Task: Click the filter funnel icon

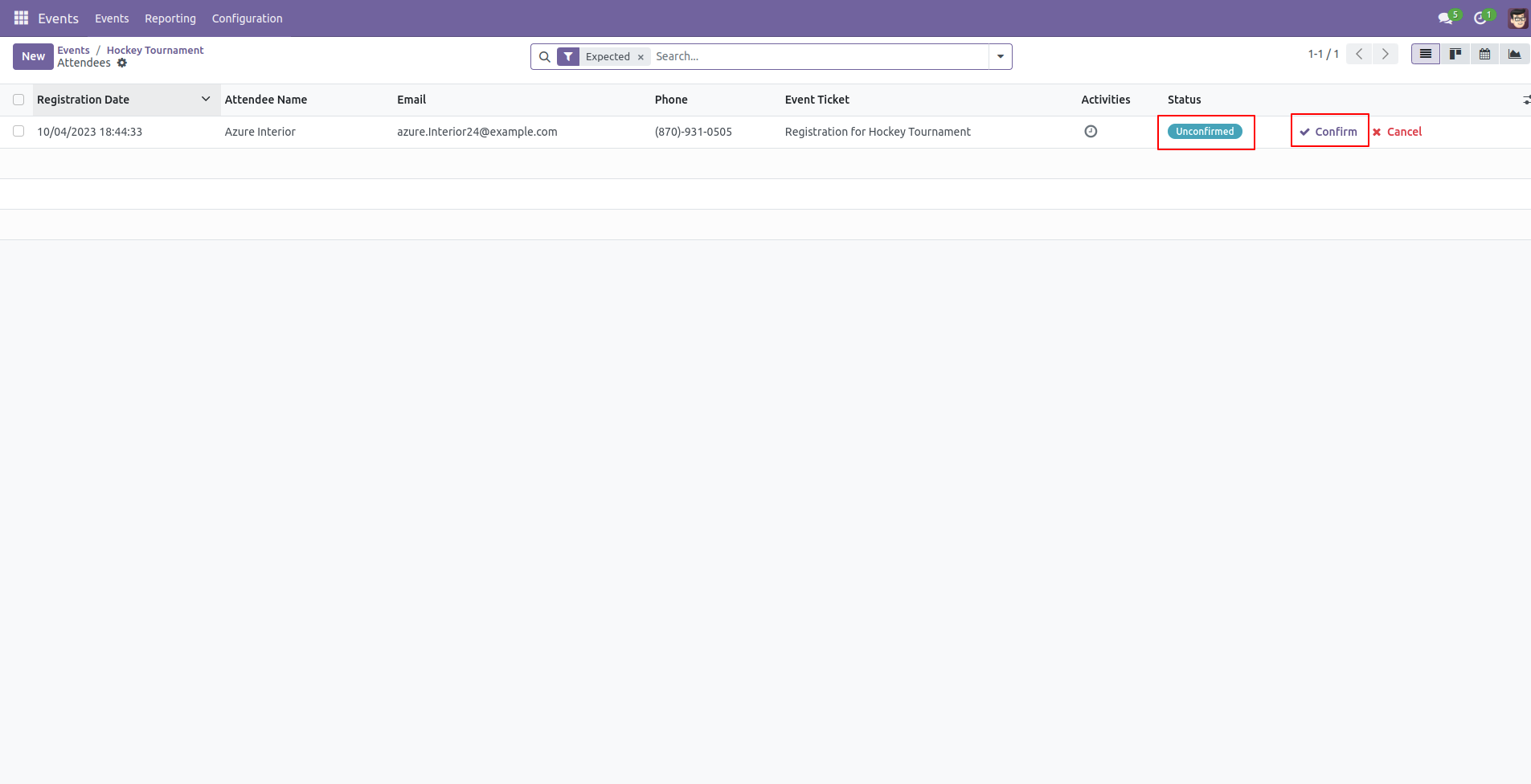Action: click(568, 56)
